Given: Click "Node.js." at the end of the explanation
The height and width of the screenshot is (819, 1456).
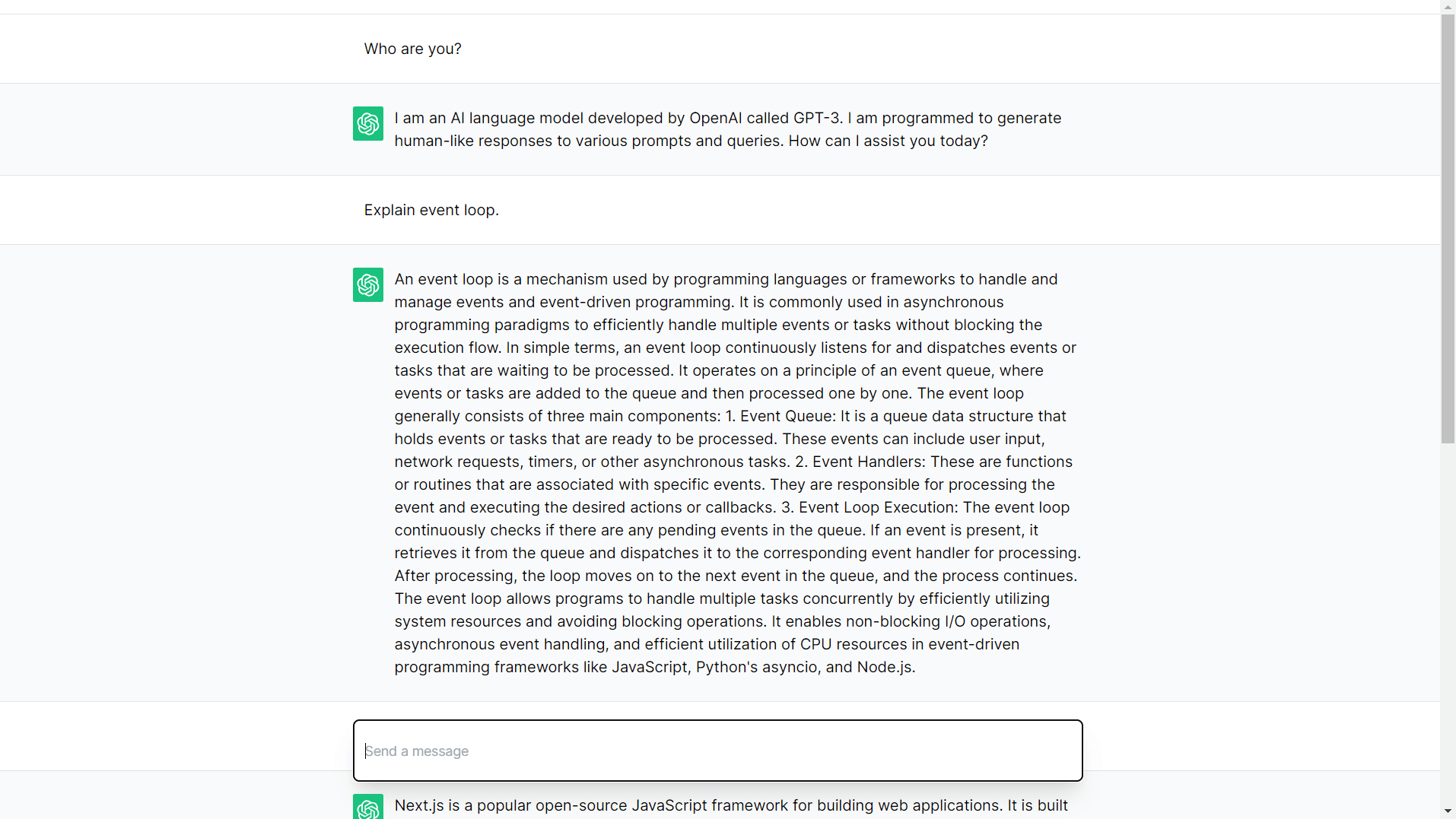Looking at the screenshot, I should [886, 667].
